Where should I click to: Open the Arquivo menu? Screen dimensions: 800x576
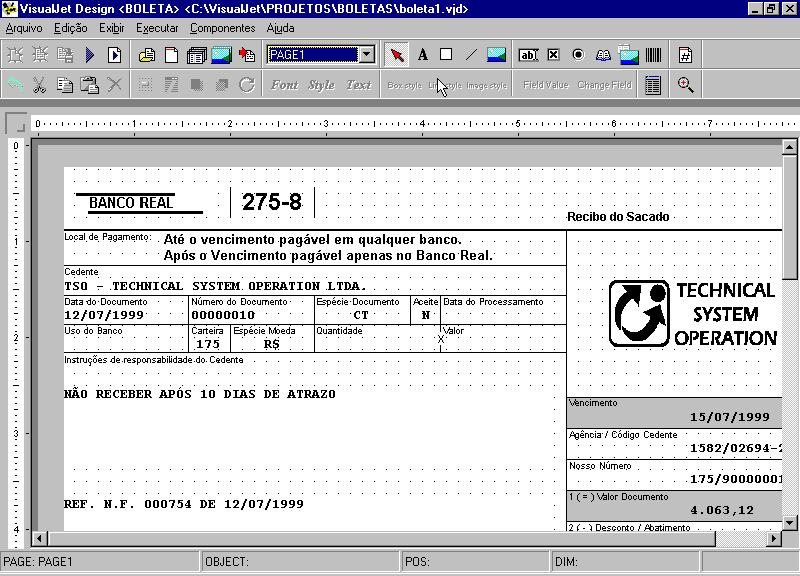coord(25,29)
